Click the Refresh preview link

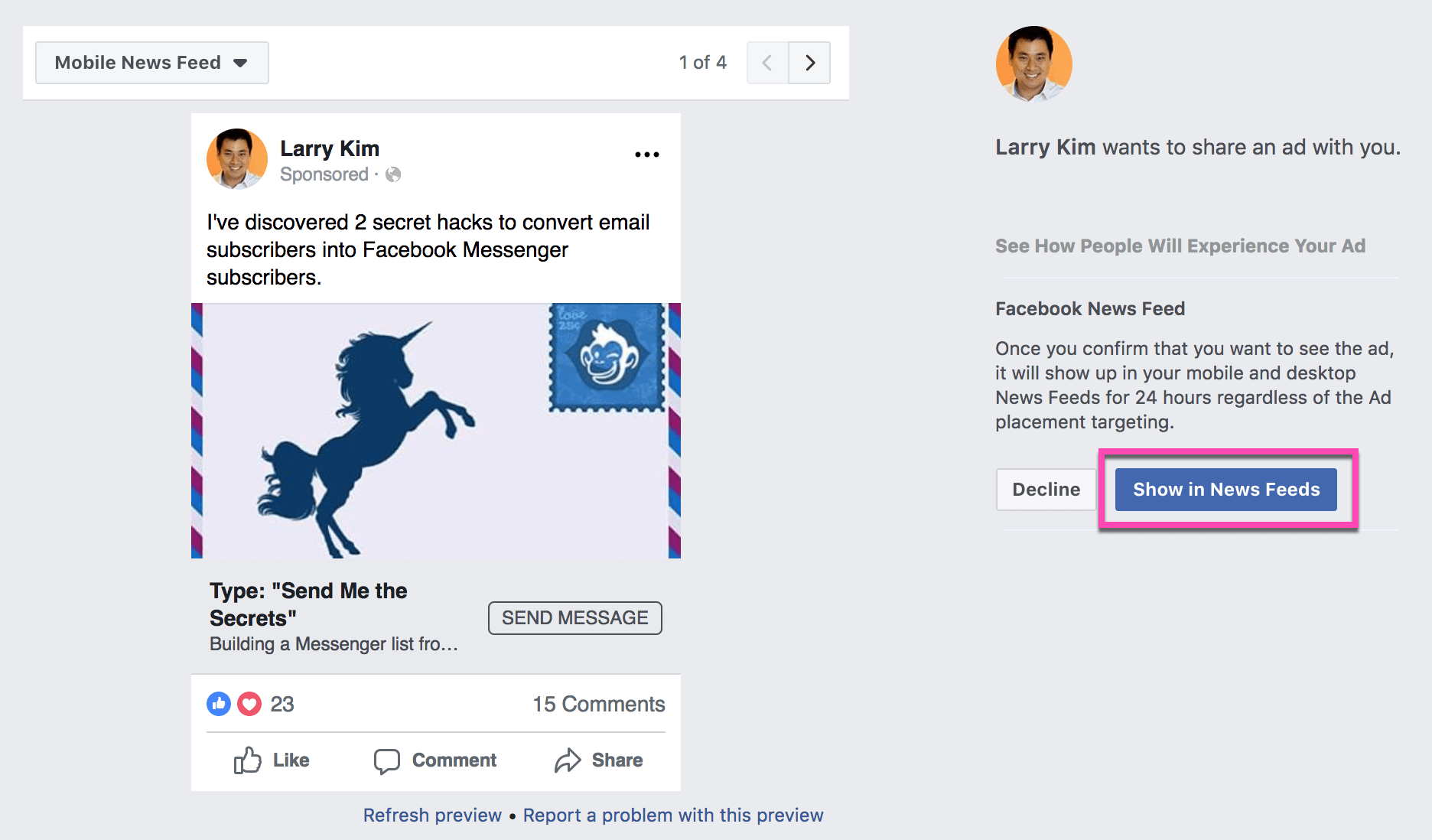coord(431,815)
